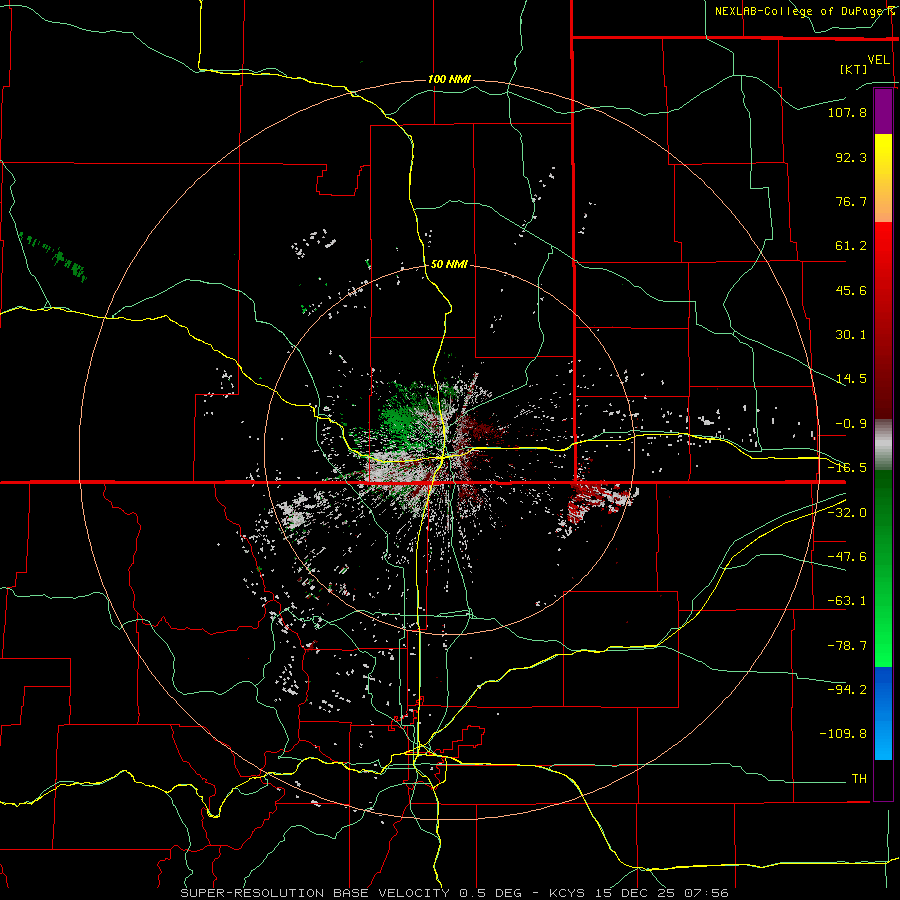Click the blue segment of color bar
The image size is (900, 900).
click(x=883, y=713)
